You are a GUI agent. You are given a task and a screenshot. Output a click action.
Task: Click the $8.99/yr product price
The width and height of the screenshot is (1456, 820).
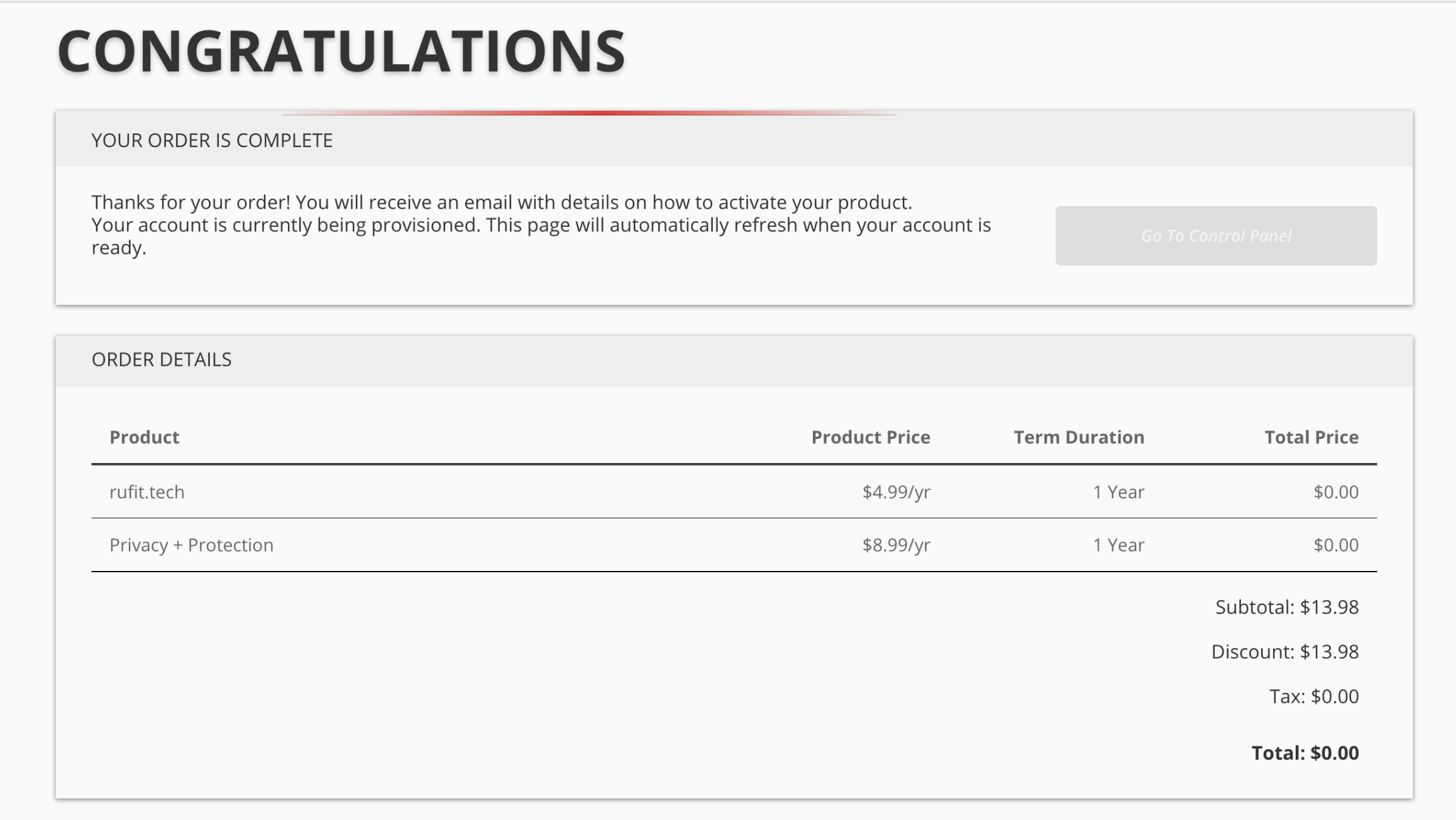[896, 545]
